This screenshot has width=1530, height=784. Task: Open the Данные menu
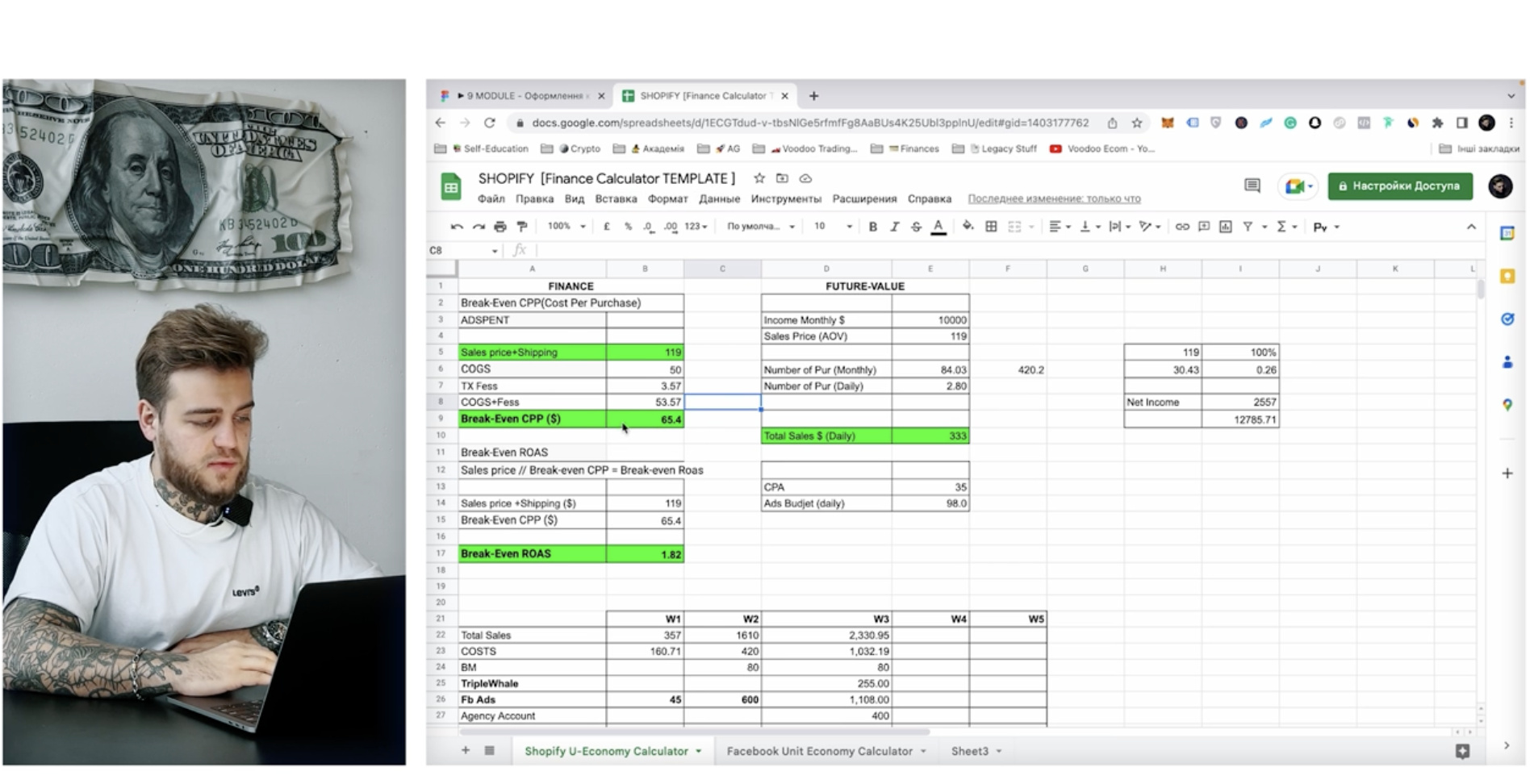719,198
